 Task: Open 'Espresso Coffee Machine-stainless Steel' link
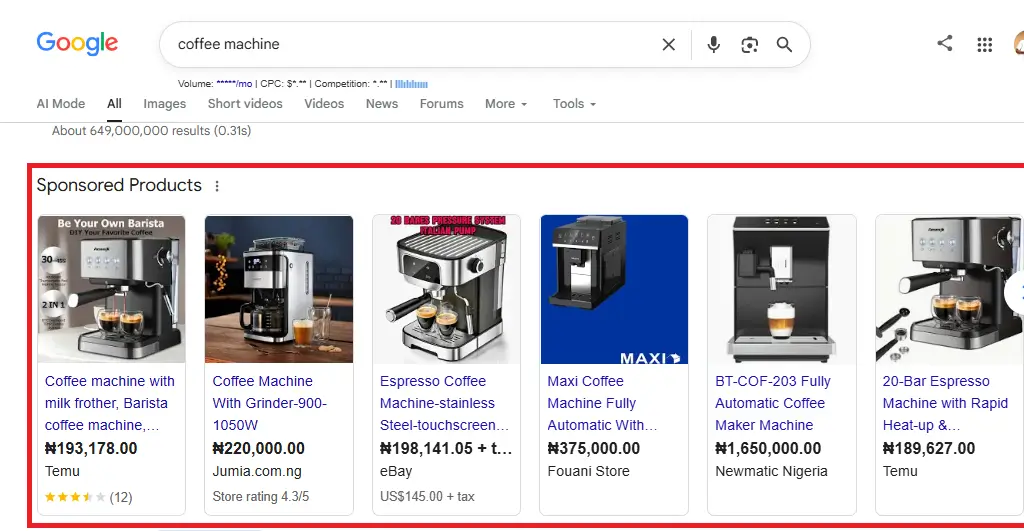pyautogui.click(x=444, y=403)
